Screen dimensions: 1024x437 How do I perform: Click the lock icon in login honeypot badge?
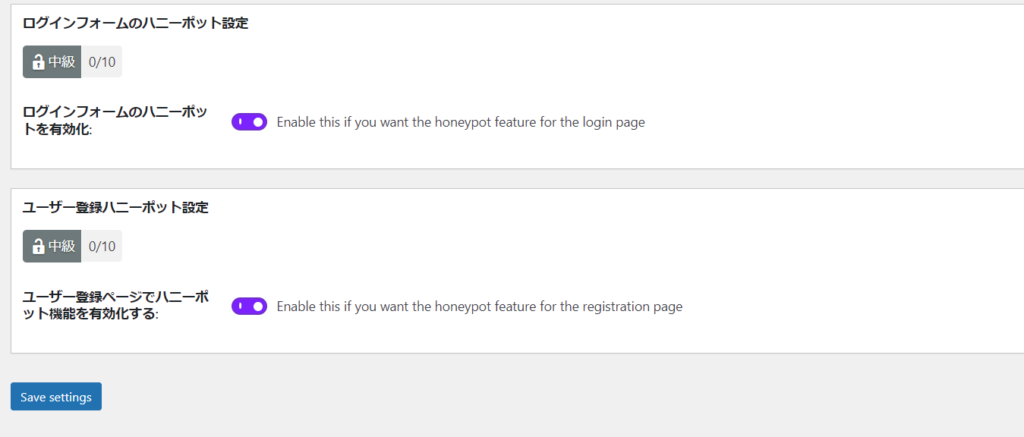[38, 62]
